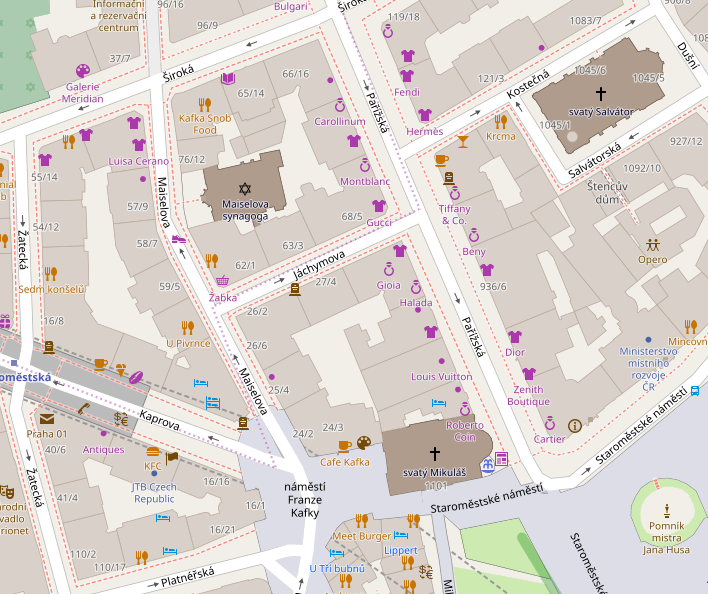Click the náměstí Franze Kafky label
Screen dimensions: 708x594
click(x=305, y=500)
